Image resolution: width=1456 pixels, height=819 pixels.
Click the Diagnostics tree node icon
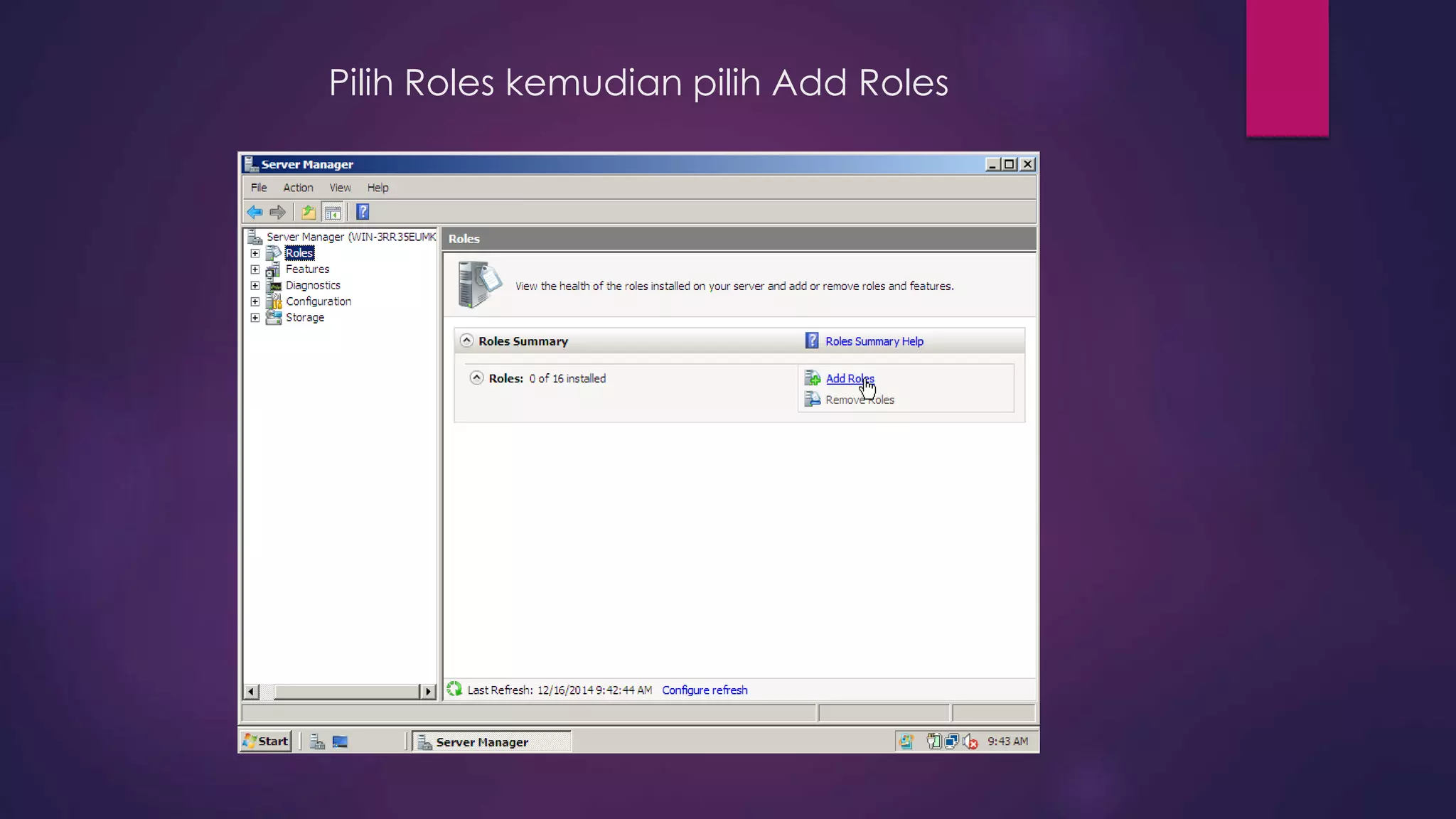274,285
